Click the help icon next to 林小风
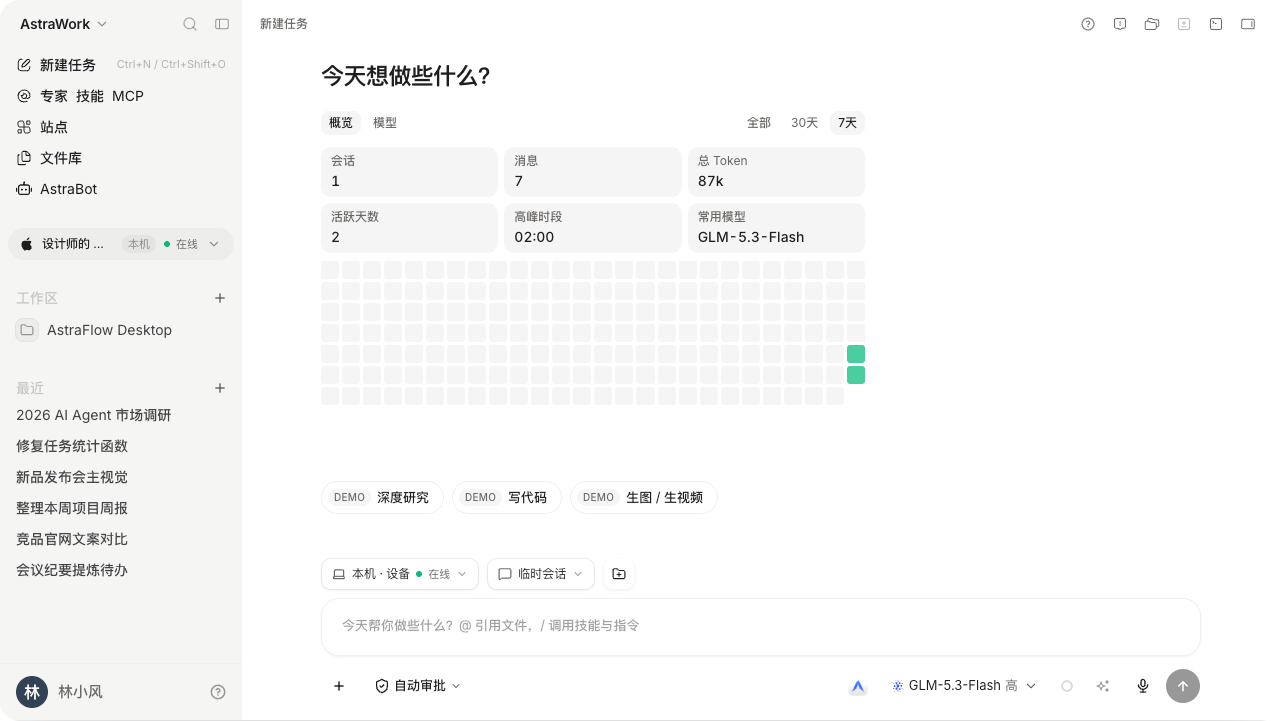Screen dimensions: 1280x721 pyautogui.click(x=218, y=692)
